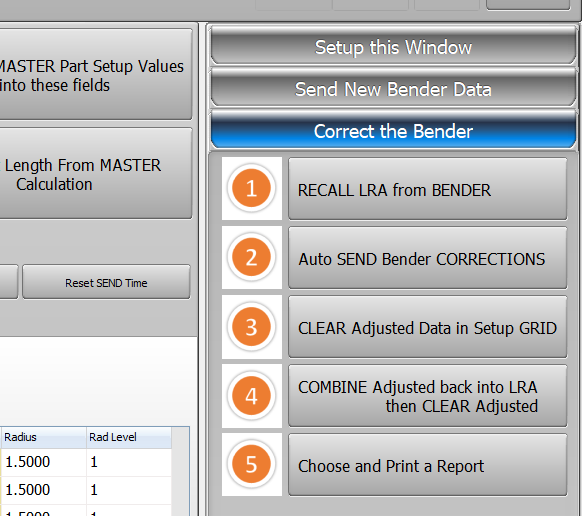Click Choose and Print a Report button
Image resolution: width=582 pixels, height=516 pixels.
428,465
